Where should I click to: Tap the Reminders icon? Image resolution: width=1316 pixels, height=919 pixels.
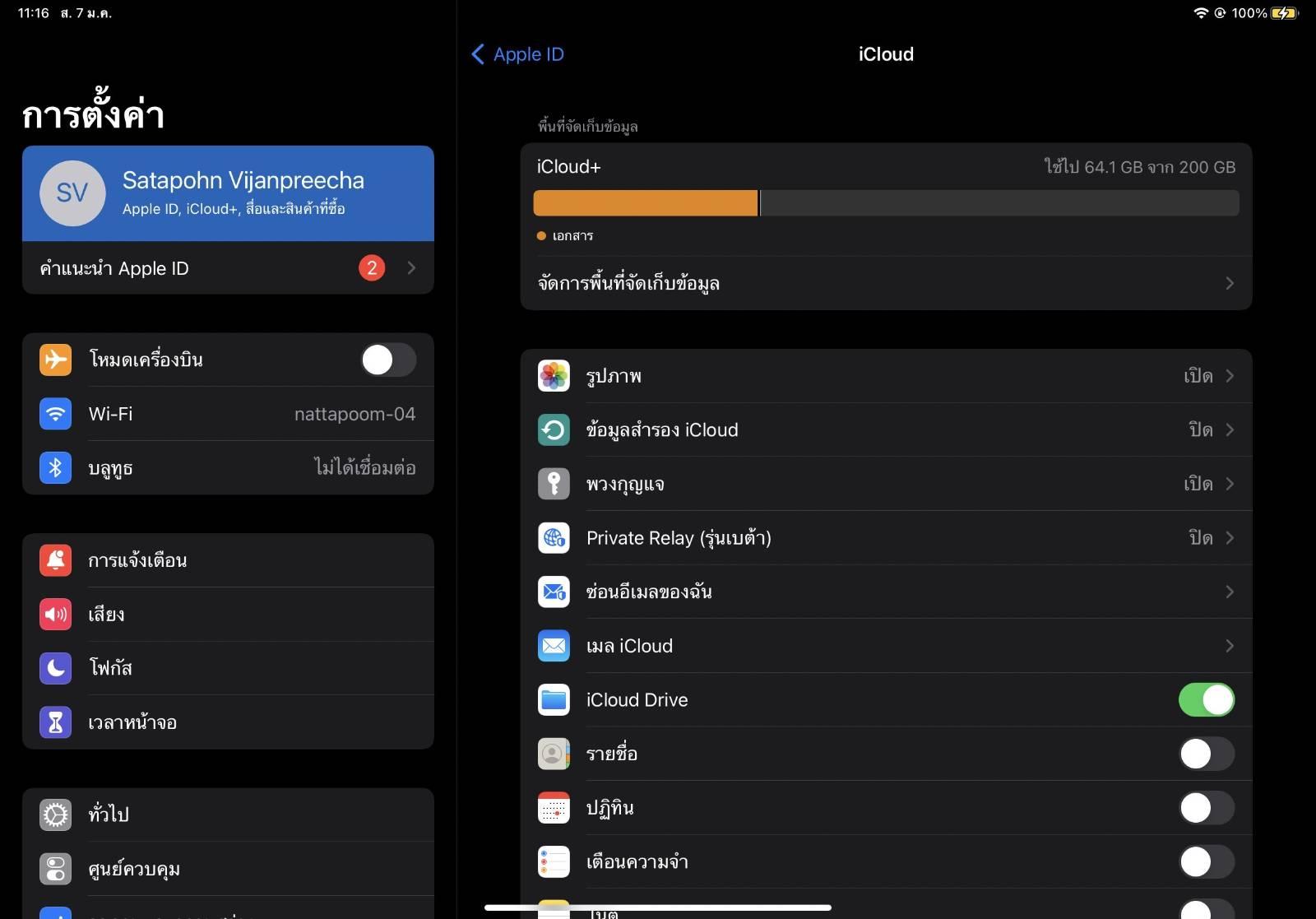tap(554, 862)
